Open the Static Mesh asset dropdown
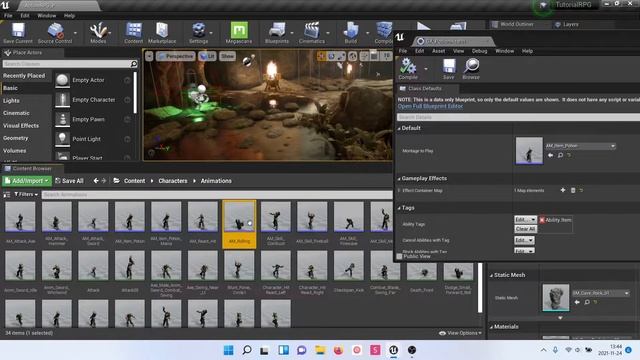 600,293
